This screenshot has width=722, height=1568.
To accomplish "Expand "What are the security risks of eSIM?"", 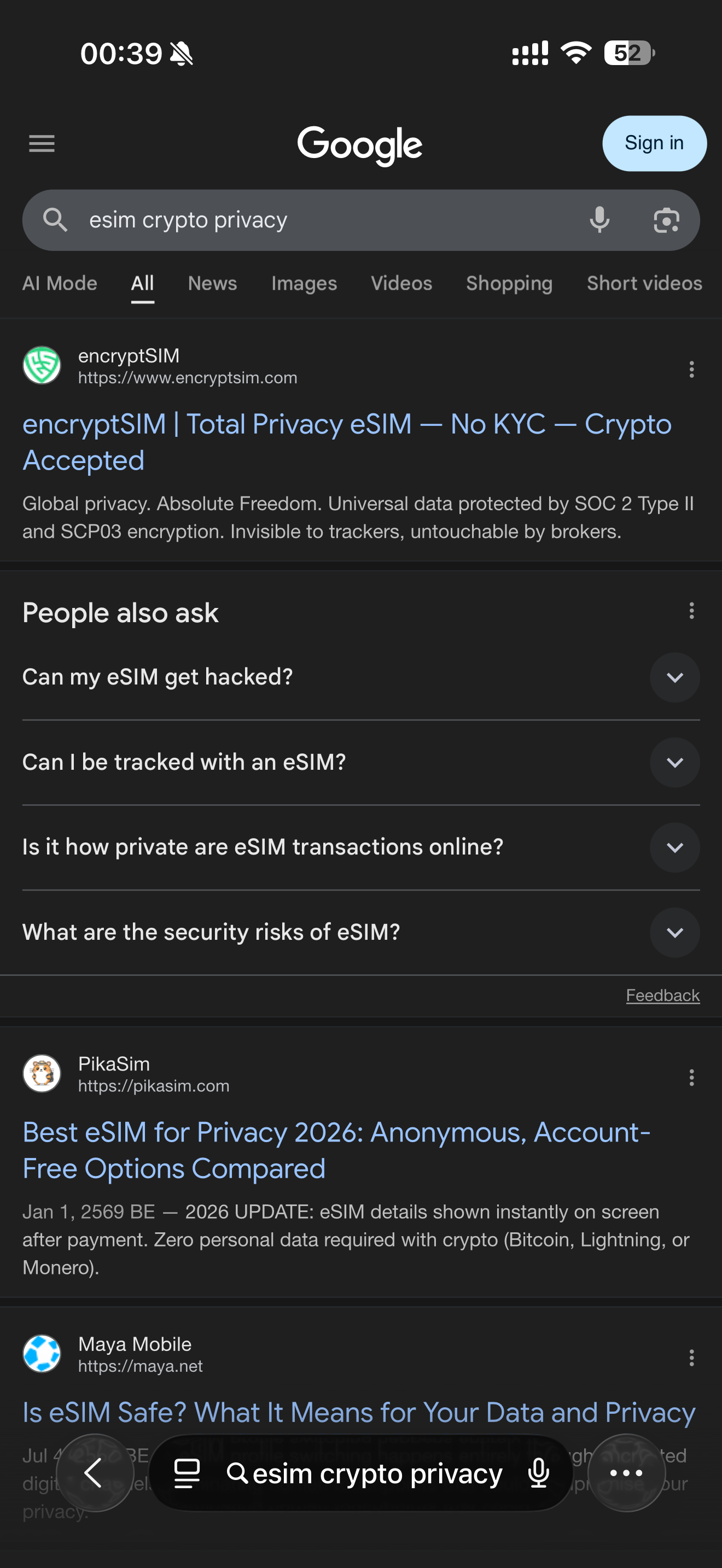I will [674, 933].
